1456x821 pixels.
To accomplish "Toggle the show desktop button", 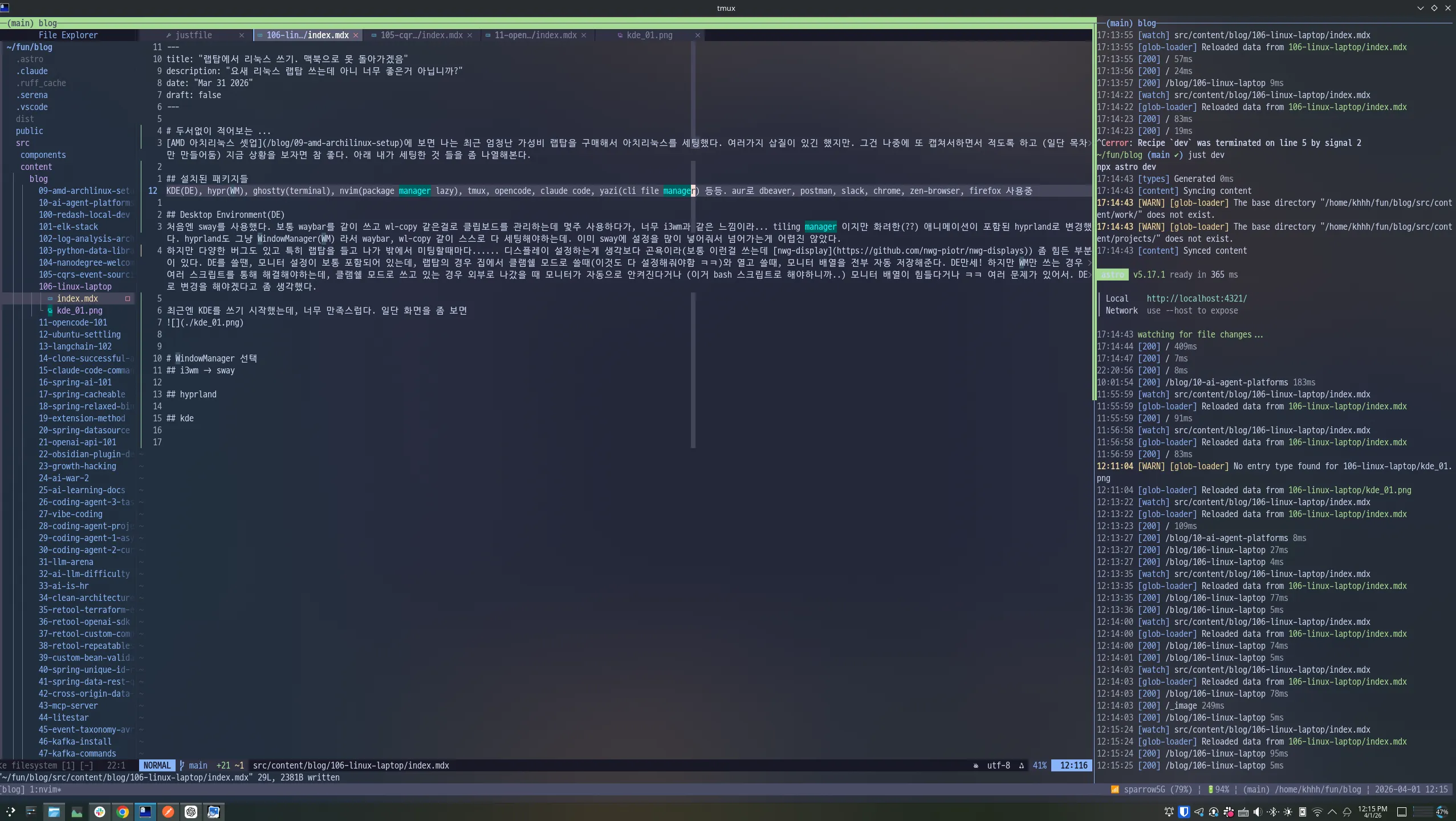I will pyautogui.click(x=1402, y=812).
